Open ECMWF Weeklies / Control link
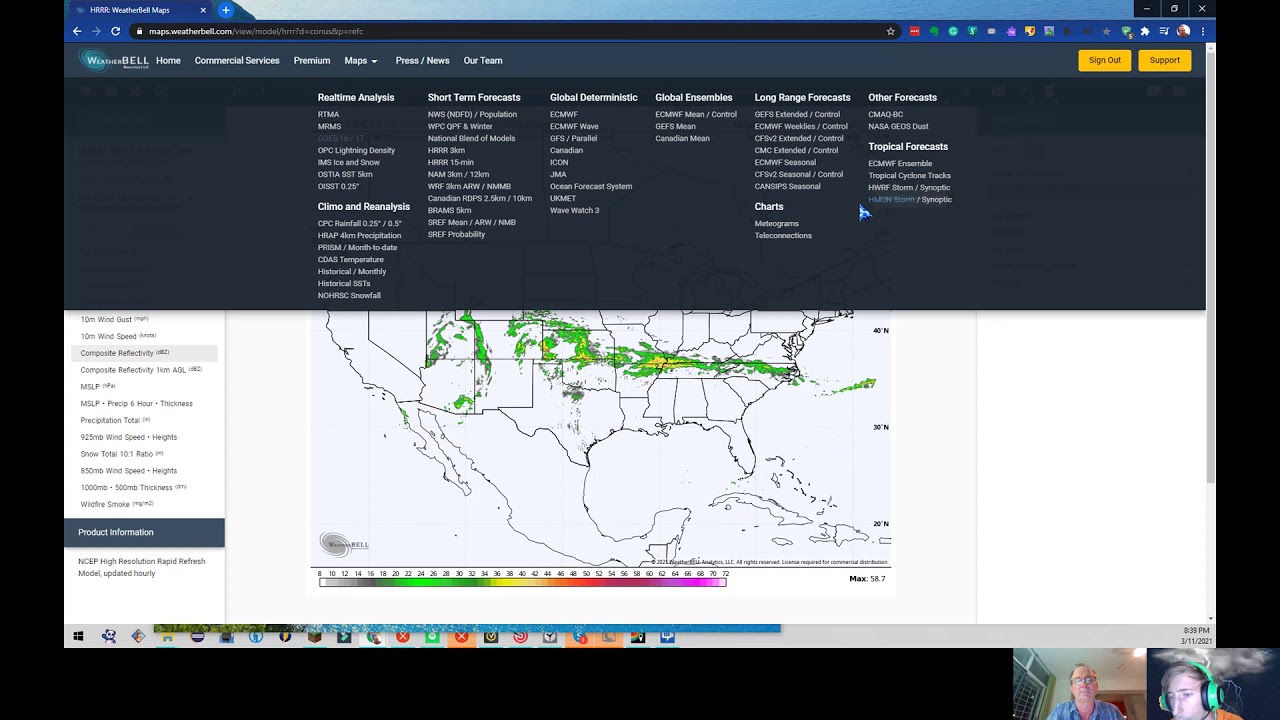Screen dimensions: 1280x720 801,126
